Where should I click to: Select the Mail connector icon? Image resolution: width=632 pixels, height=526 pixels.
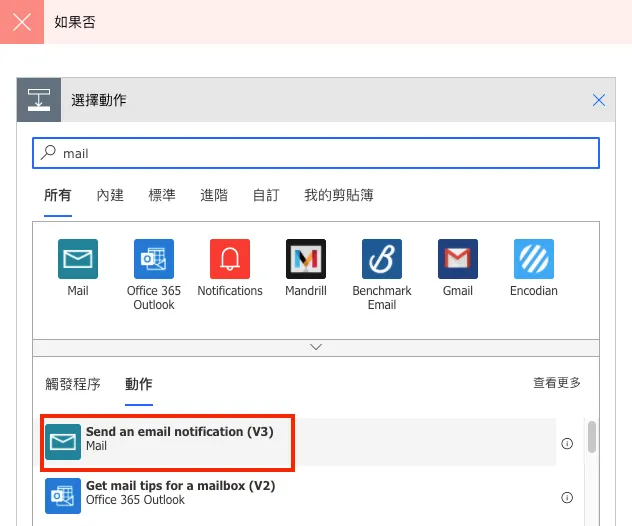[x=78, y=259]
